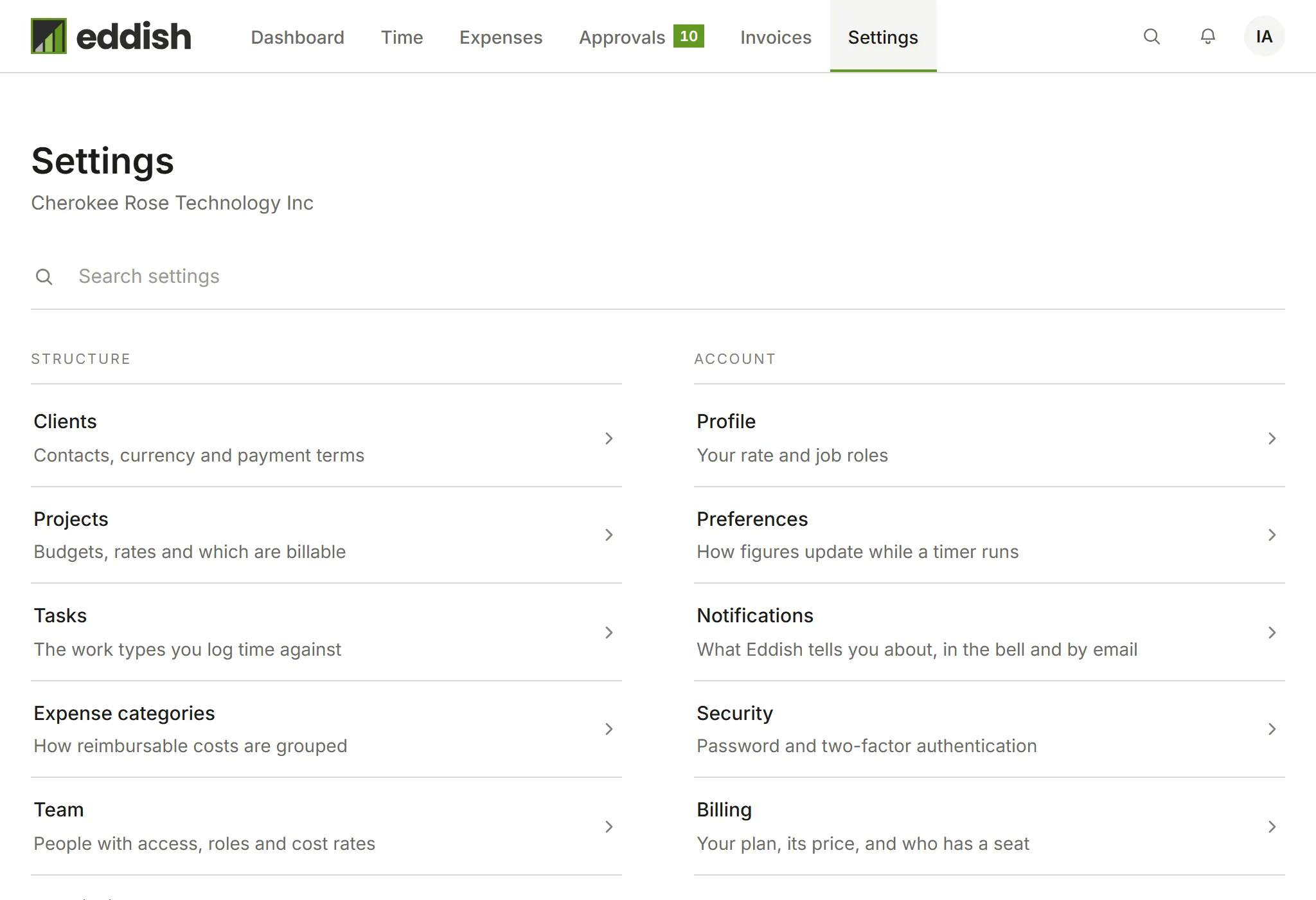The image size is (1316, 900).
Task: Expand the Expense categories row chevron
Action: [609, 729]
